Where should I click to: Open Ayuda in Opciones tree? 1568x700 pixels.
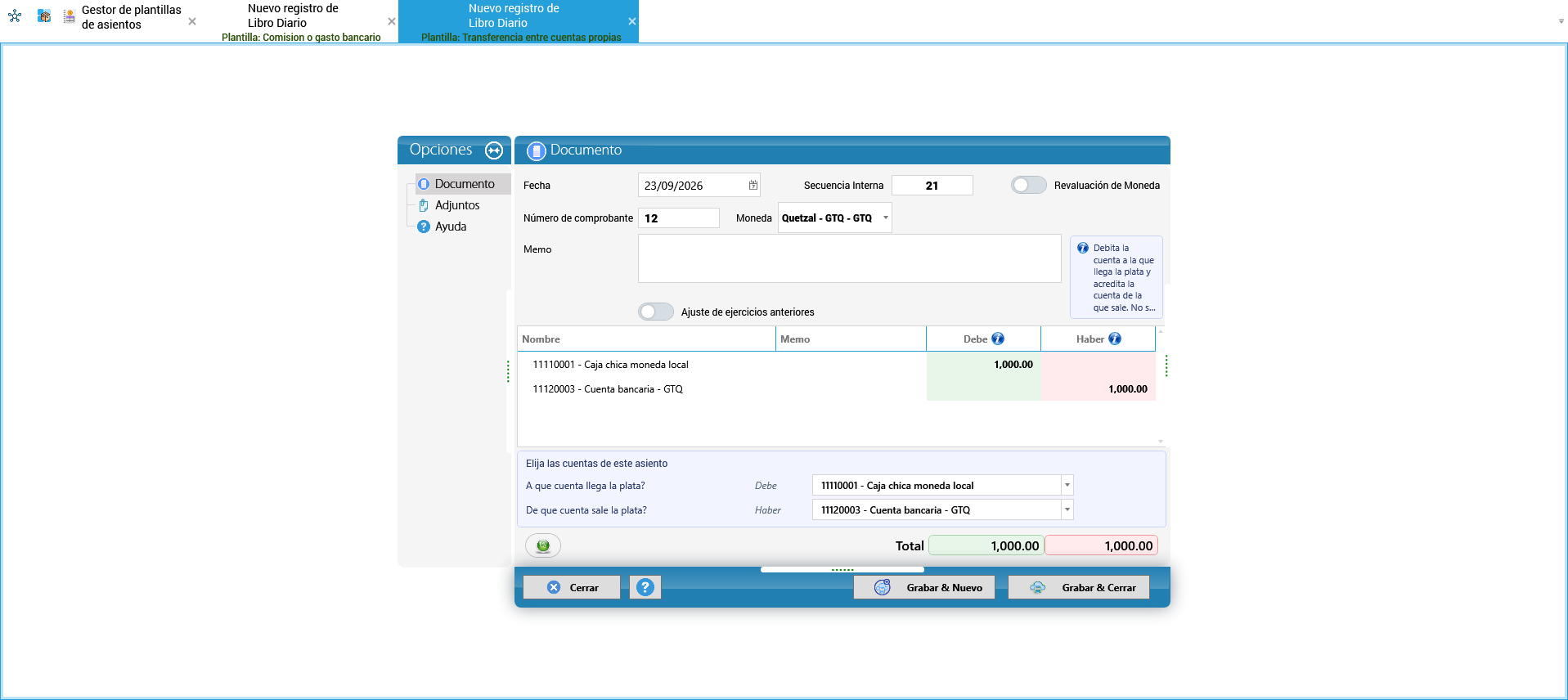coord(450,227)
